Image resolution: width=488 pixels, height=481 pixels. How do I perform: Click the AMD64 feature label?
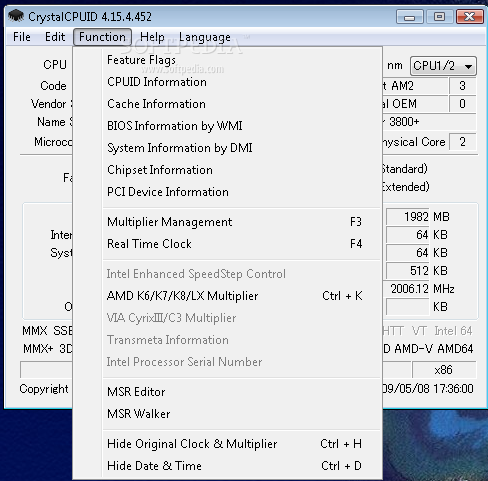[455, 349]
